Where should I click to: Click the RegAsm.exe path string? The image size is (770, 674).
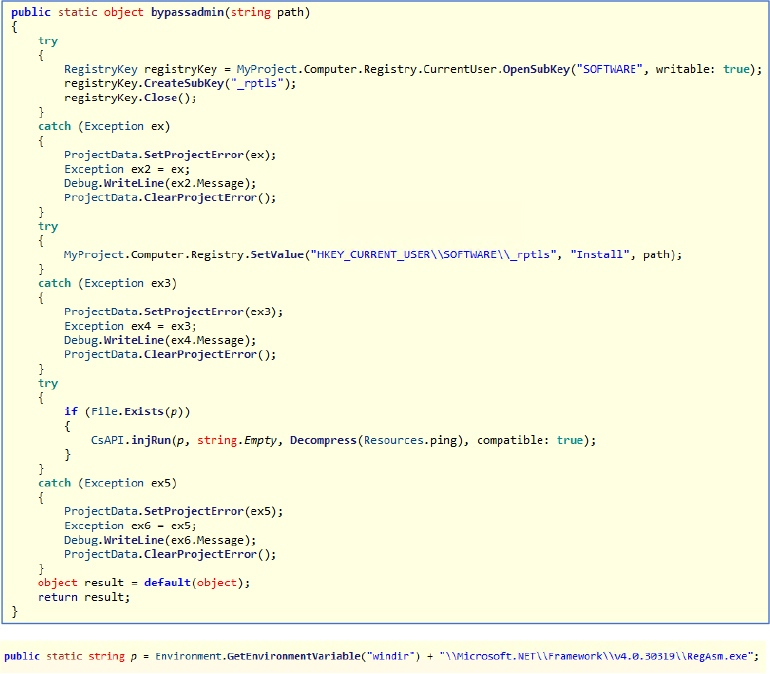(596, 656)
